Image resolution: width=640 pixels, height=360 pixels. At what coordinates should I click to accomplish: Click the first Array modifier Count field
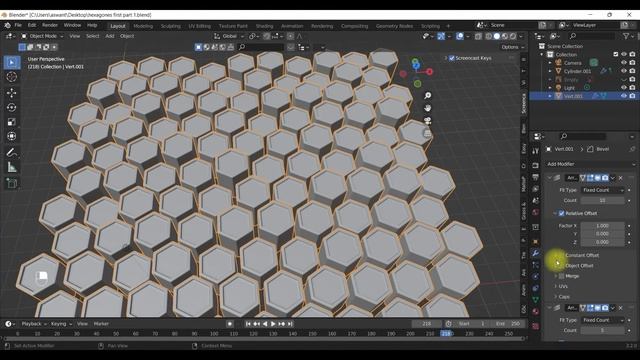coord(602,200)
